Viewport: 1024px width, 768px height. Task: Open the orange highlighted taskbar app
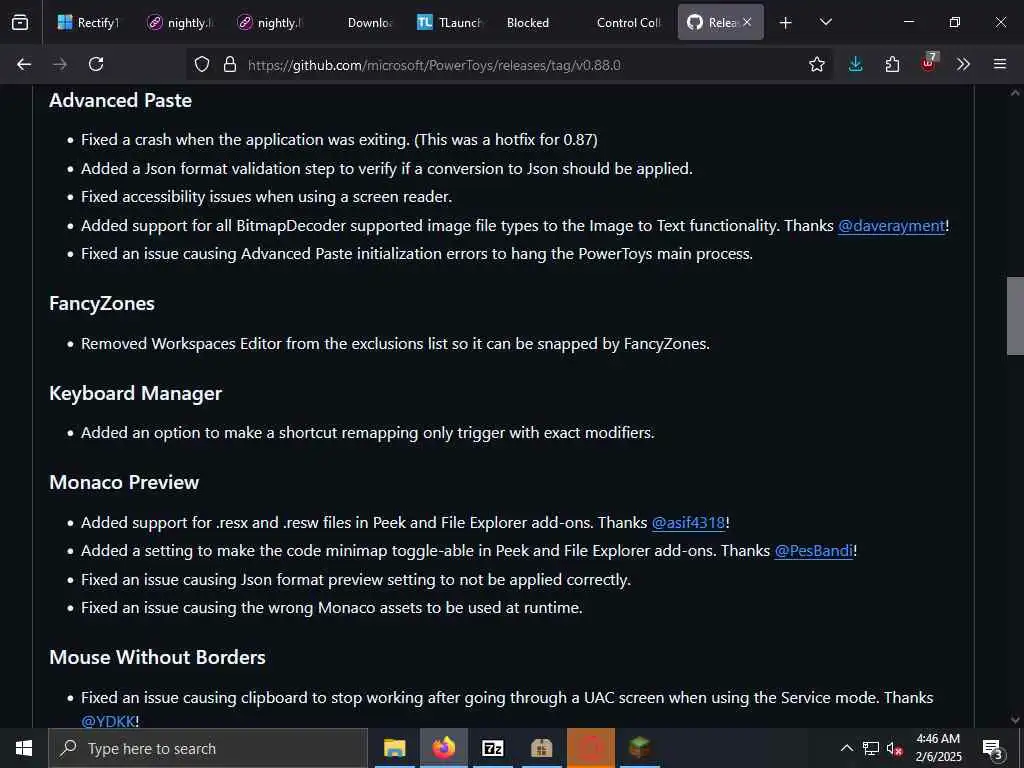click(x=590, y=748)
